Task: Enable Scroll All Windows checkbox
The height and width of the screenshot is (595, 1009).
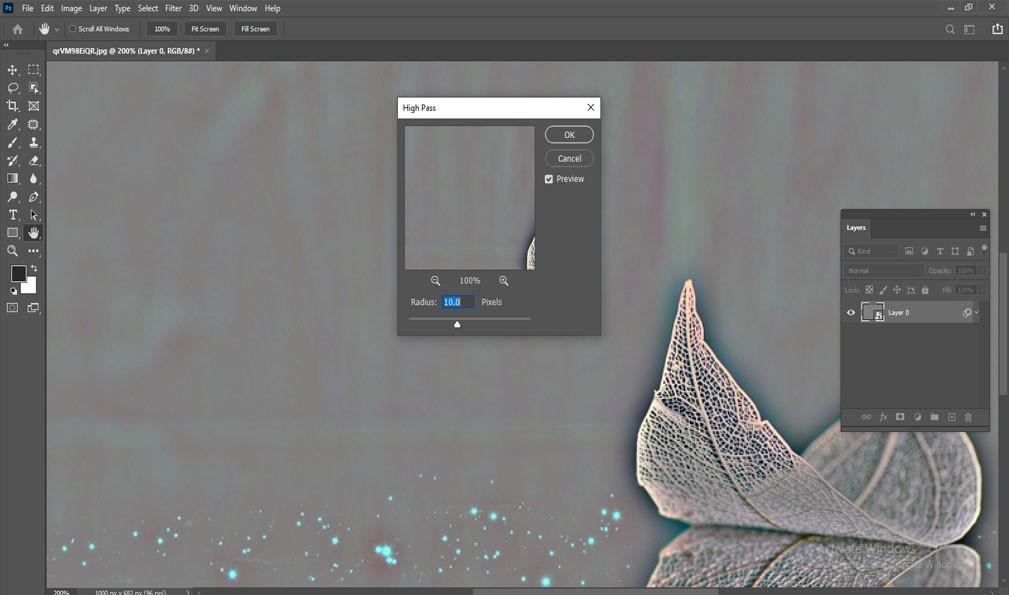Action: click(73, 29)
